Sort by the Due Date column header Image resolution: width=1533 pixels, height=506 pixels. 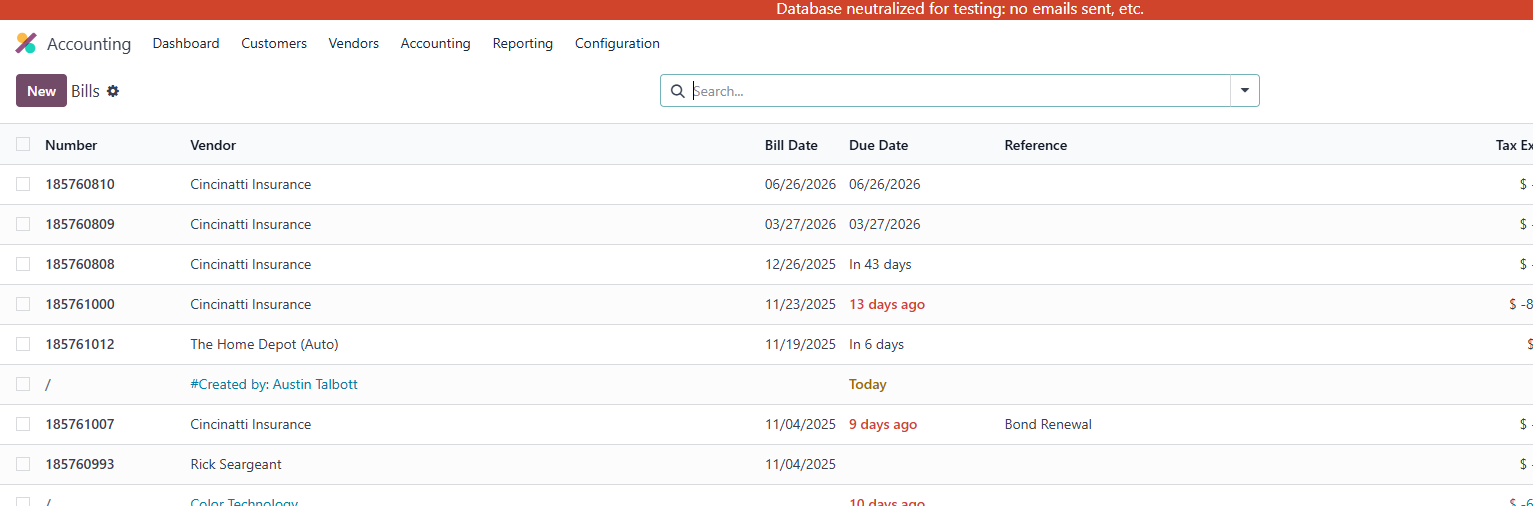878,145
